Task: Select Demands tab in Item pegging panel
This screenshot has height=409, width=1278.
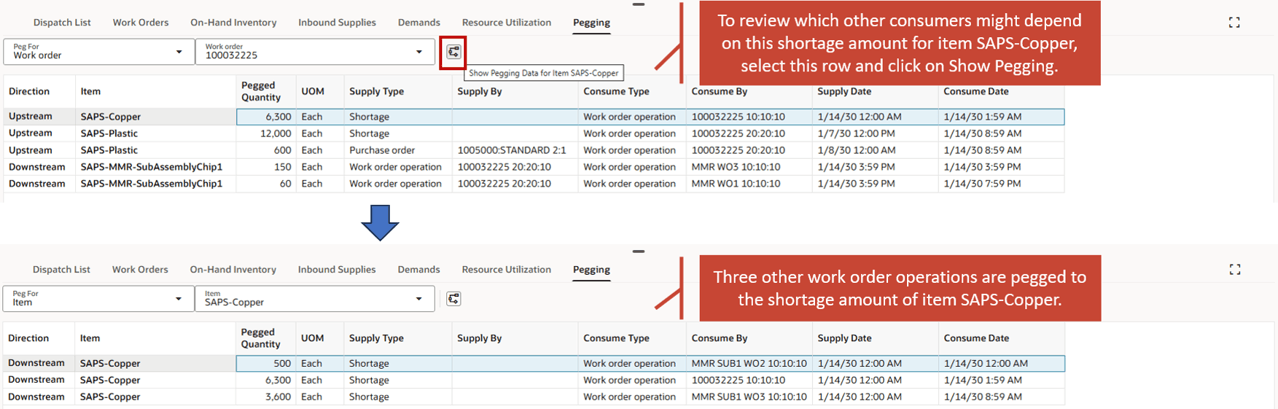Action: click(x=419, y=269)
